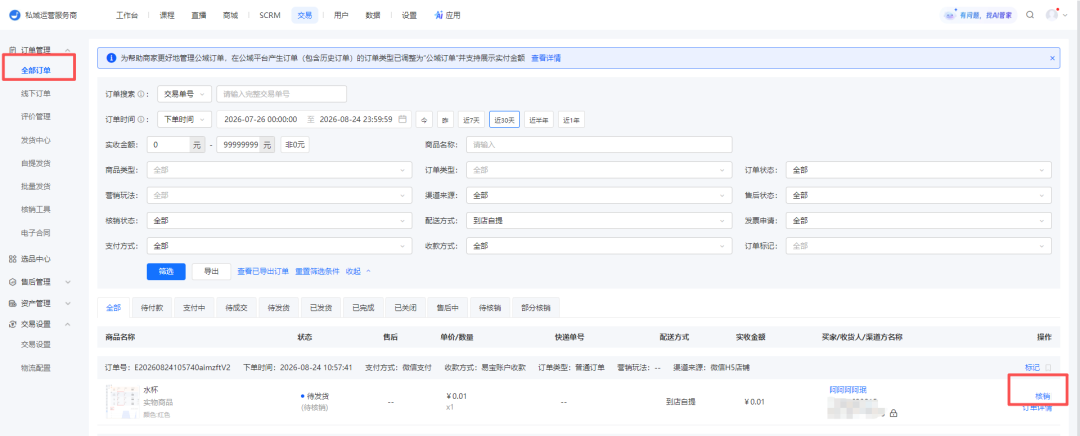
Task: Focus the 商品名称 input field
Action: tap(599, 145)
